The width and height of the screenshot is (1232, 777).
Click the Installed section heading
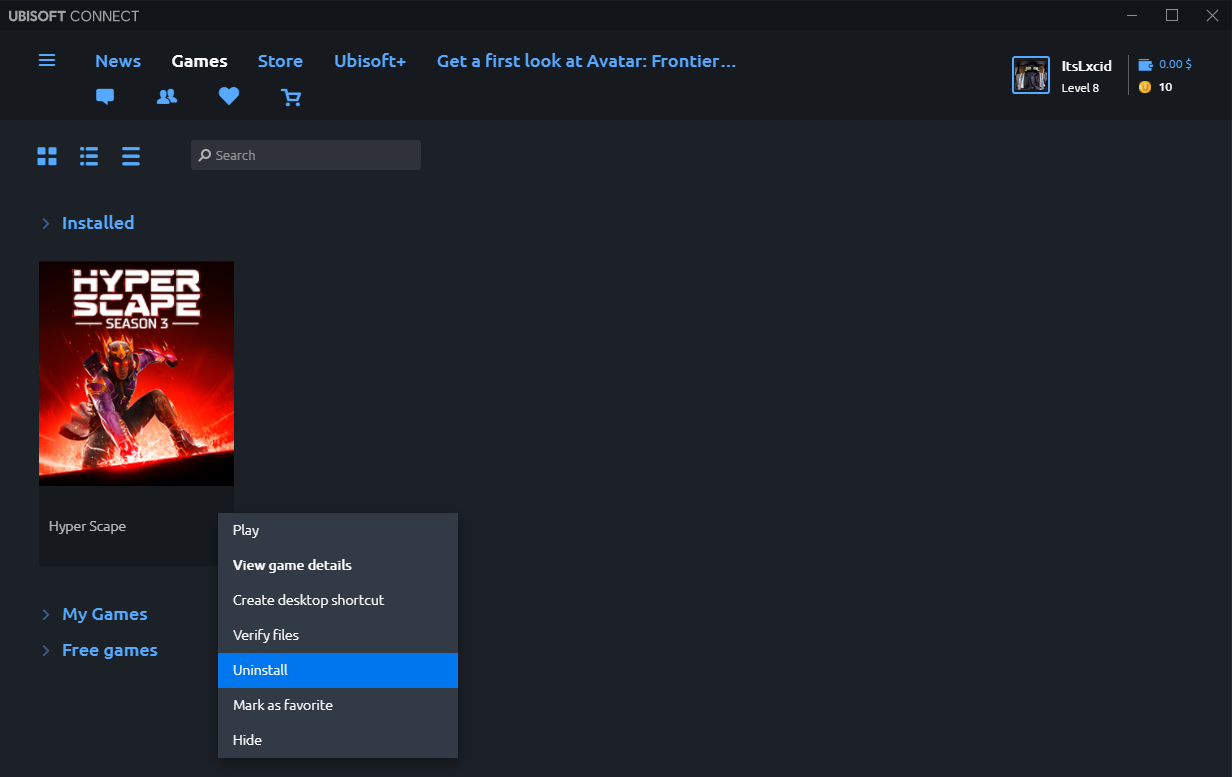pos(98,223)
